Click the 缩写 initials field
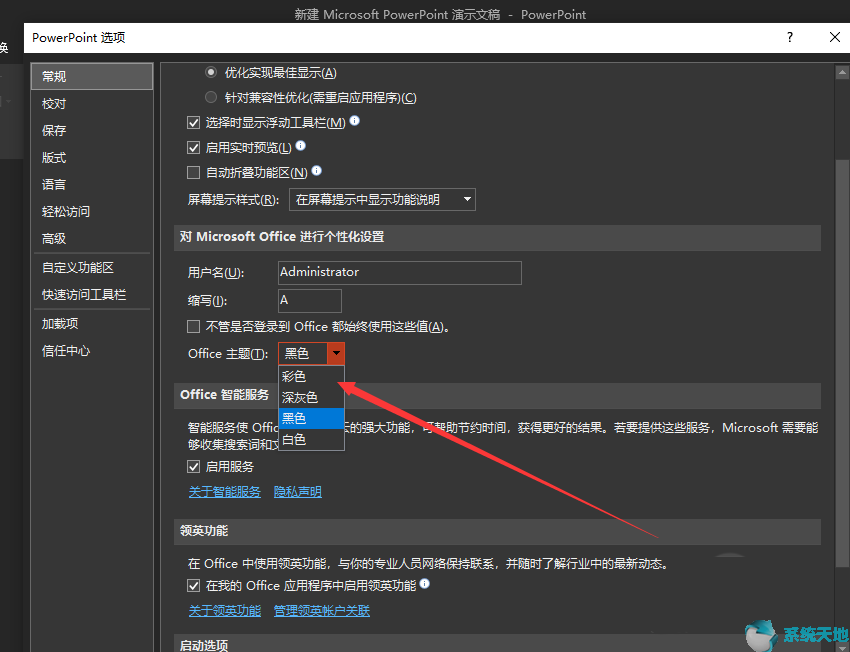The width and height of the screenshot is (850, 652). tap(310, 301)
